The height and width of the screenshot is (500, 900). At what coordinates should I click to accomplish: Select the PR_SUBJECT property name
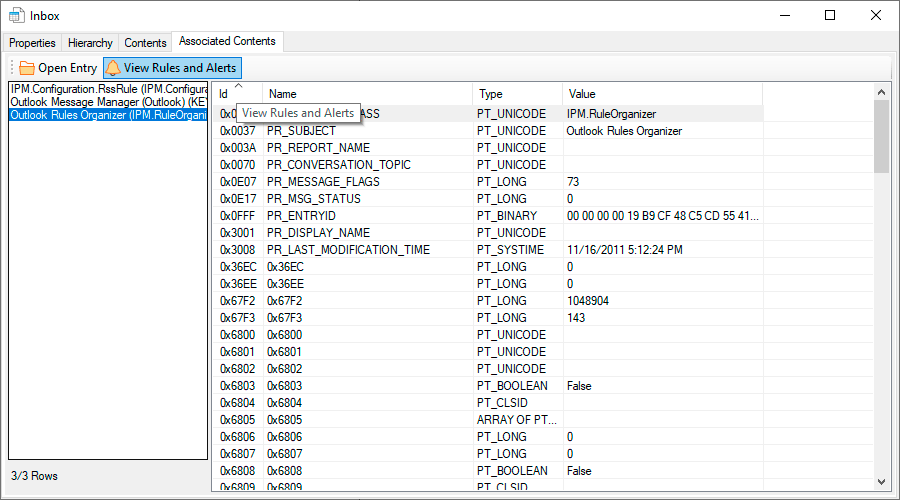tap(301, 131)
